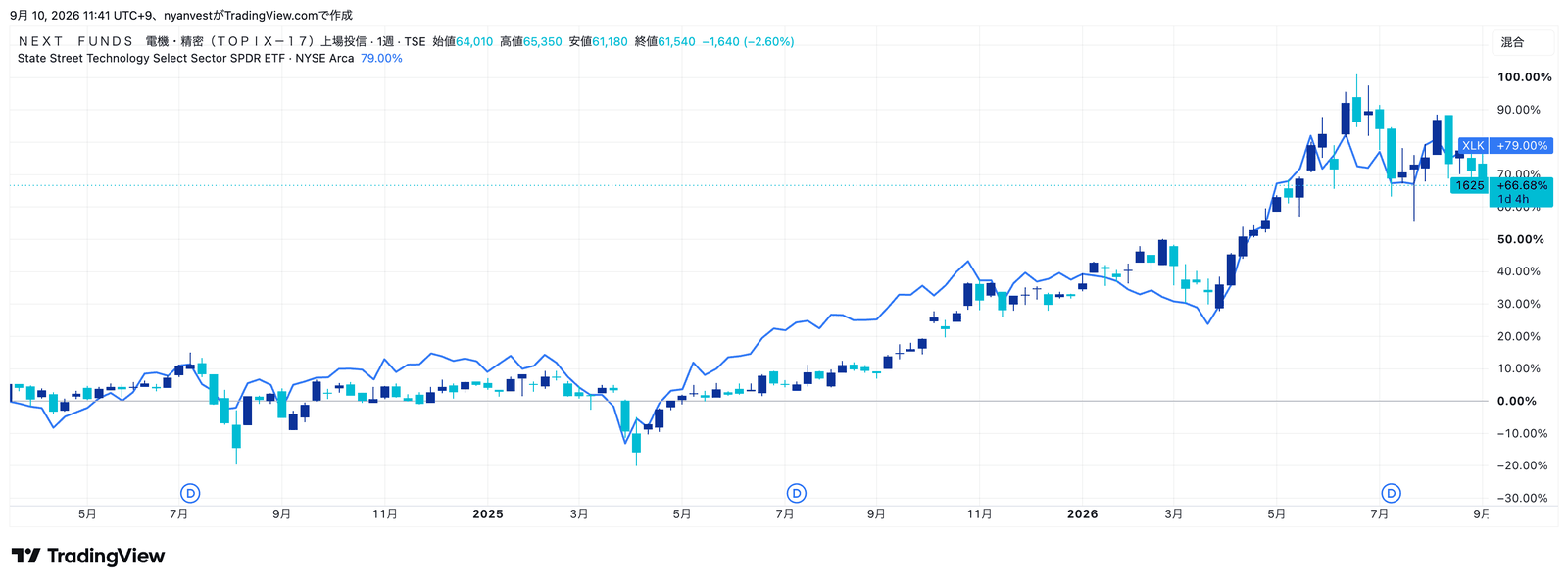Click the 50.00% price scale label
1568x585 pixels.
point(1520,239)
